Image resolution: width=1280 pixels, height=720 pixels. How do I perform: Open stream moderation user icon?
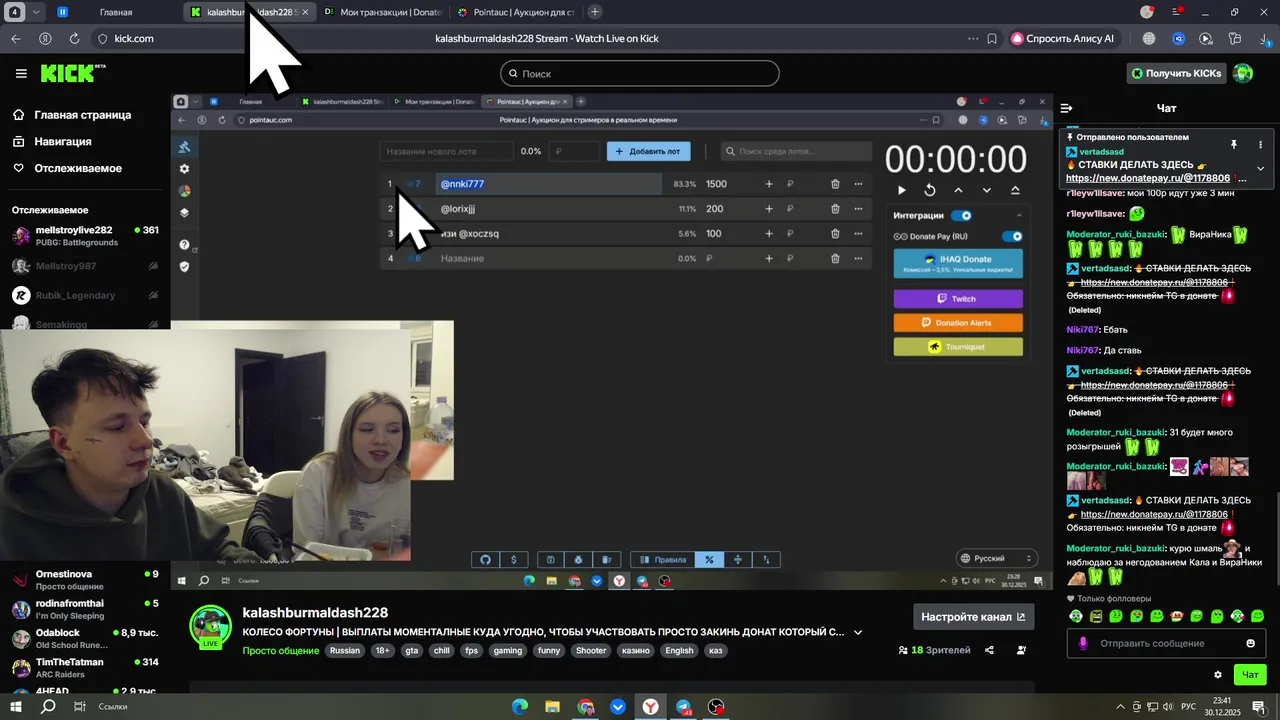pyautogui.click(x=1021, y=650)
